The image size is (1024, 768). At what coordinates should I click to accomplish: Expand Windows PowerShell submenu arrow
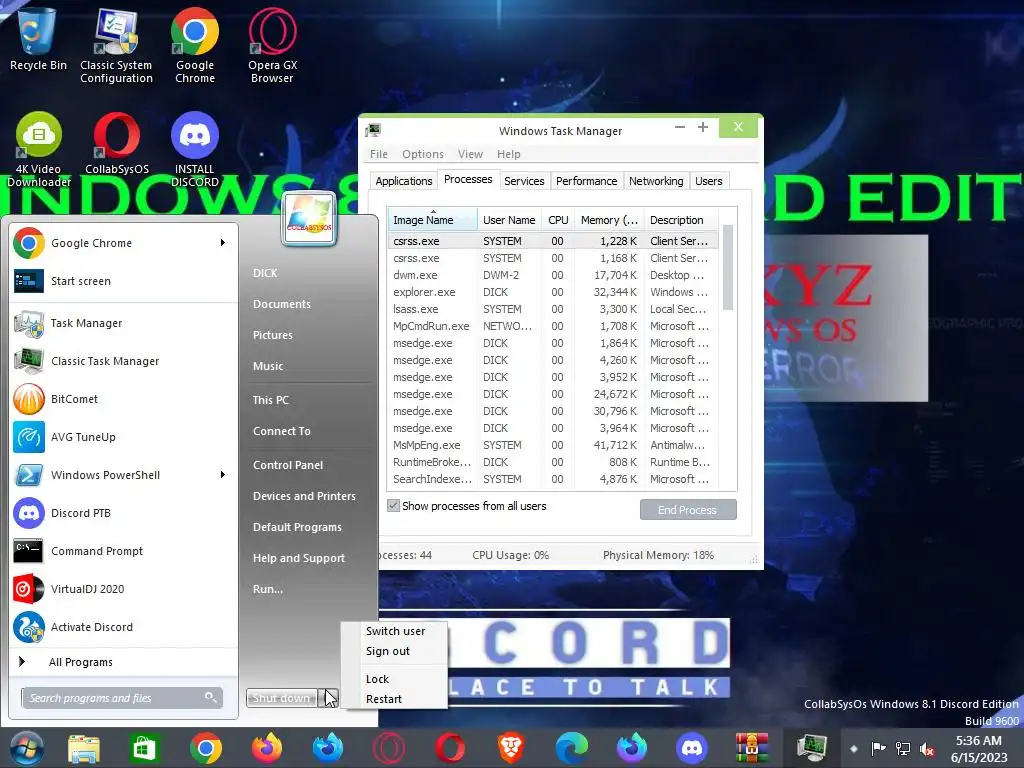pos(223,475)
